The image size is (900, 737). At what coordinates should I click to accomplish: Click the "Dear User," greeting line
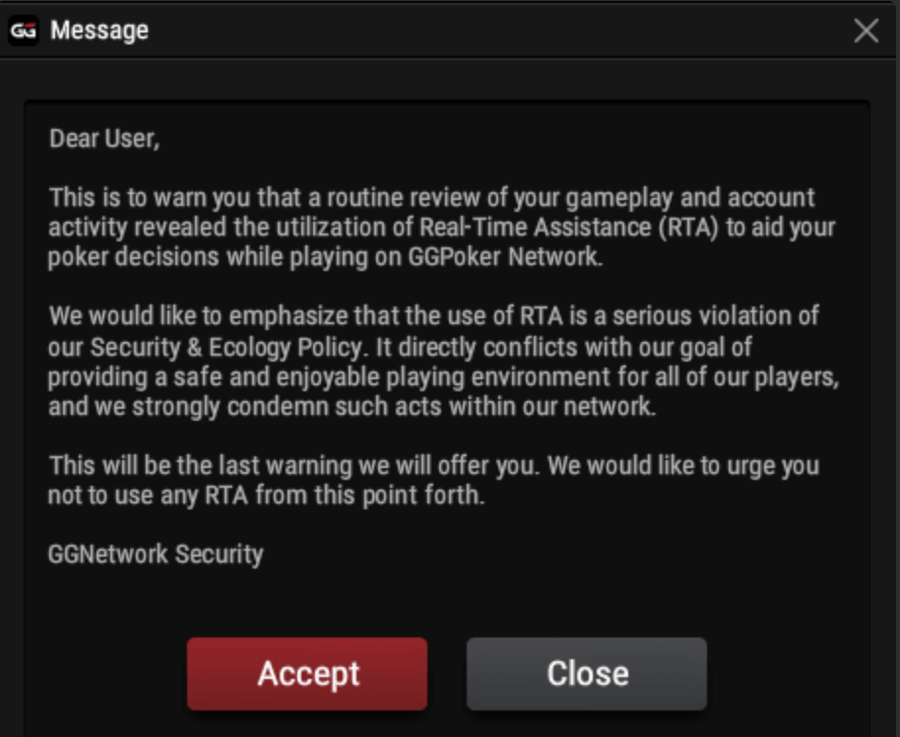pyautogui.click(x=104, y=139)
